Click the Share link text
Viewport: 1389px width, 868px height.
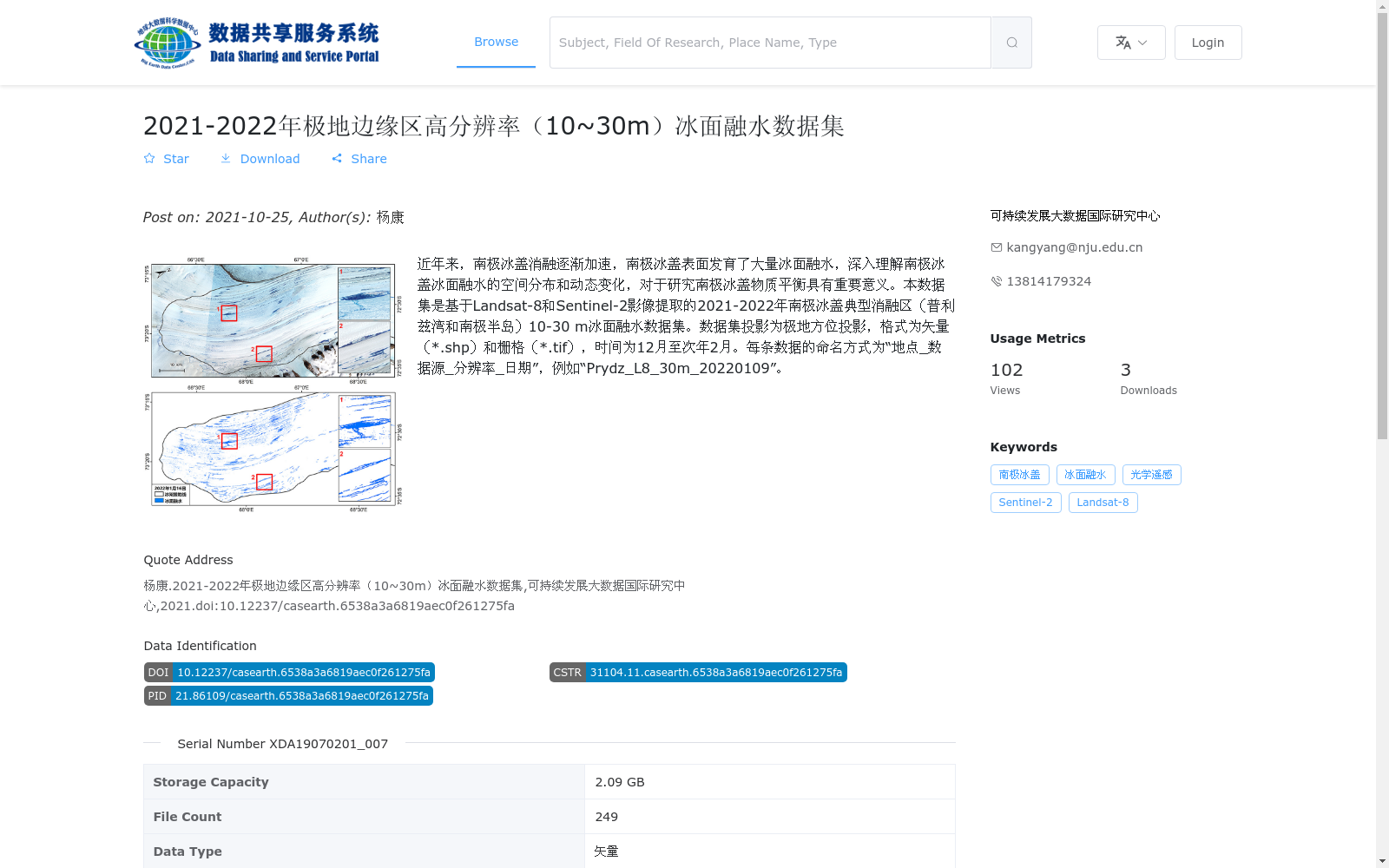(369, 159)
